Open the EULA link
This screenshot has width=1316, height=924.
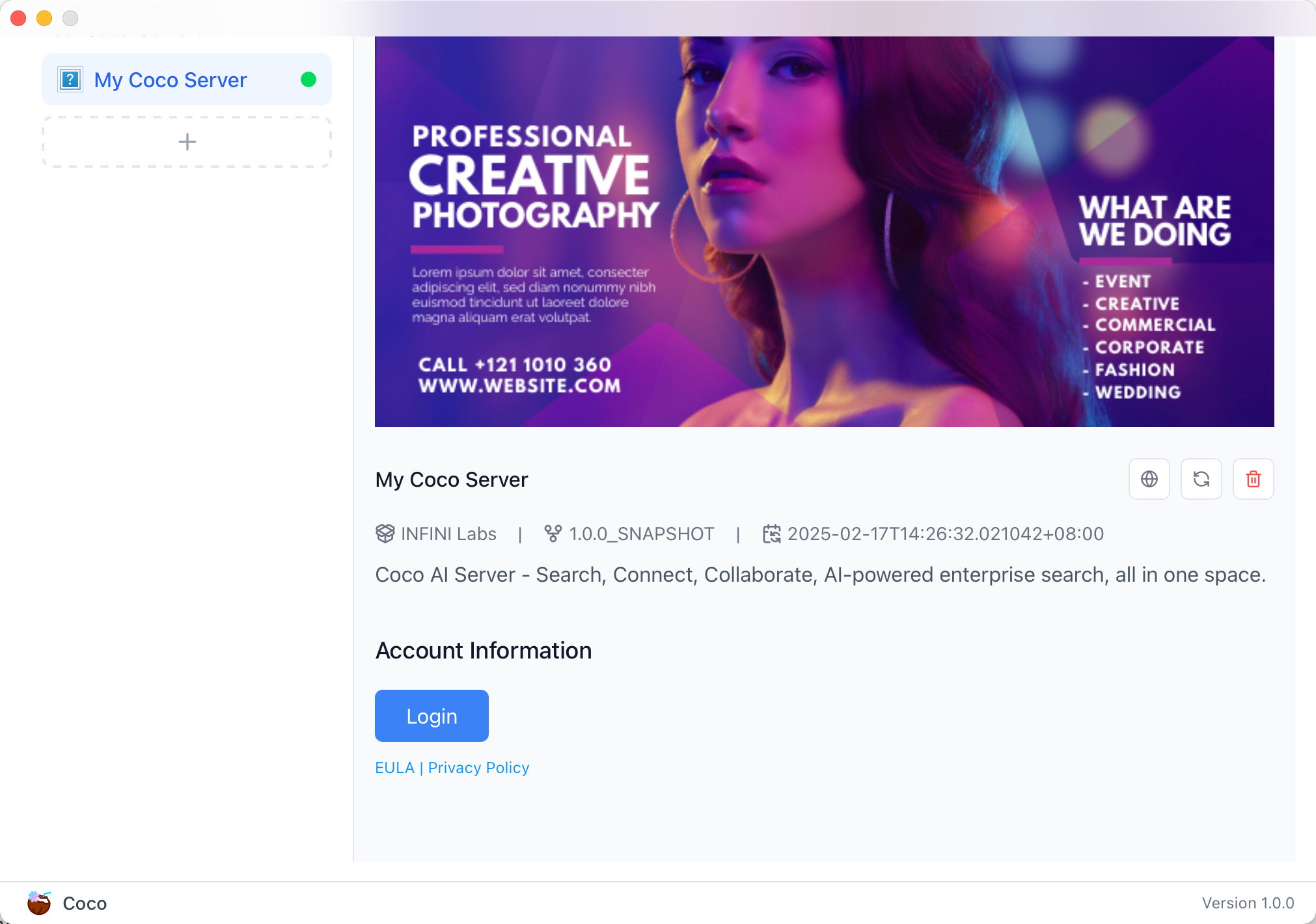click(394, 768)
